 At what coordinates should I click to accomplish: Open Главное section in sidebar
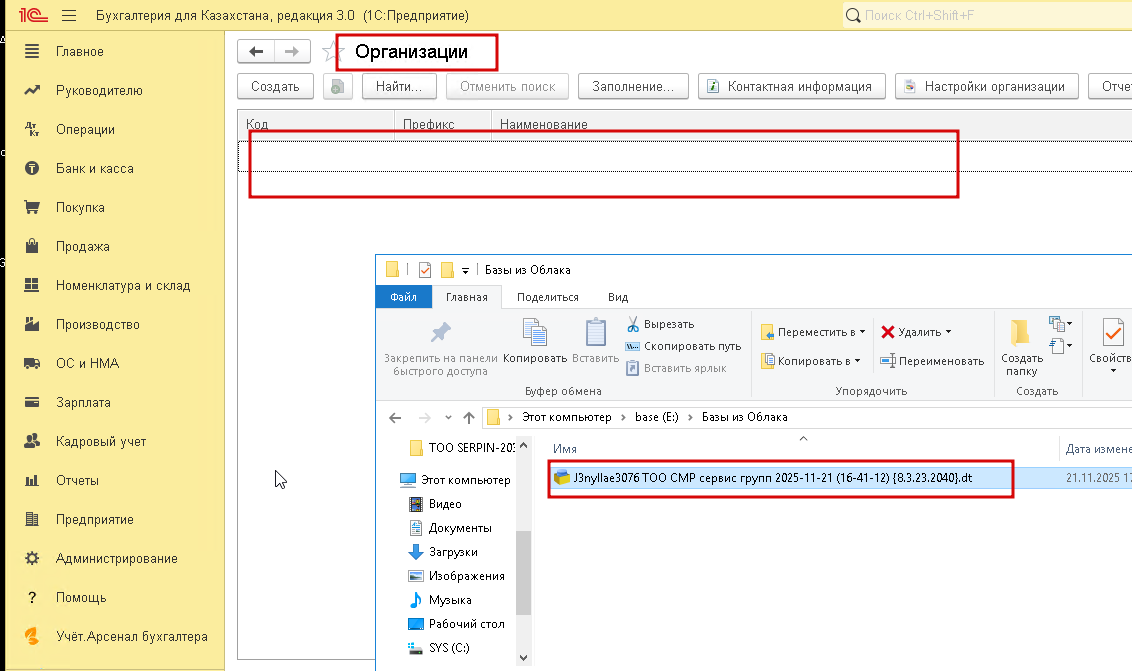click(79, 51)
